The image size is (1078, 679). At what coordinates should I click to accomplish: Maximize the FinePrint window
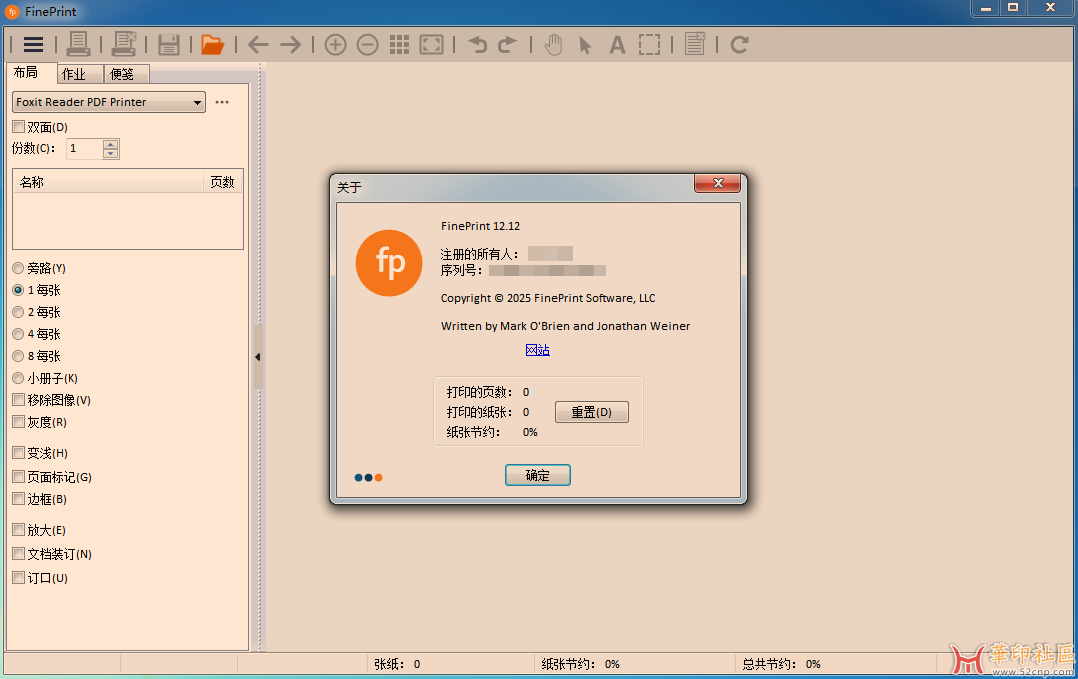(x=1013, y=8)
